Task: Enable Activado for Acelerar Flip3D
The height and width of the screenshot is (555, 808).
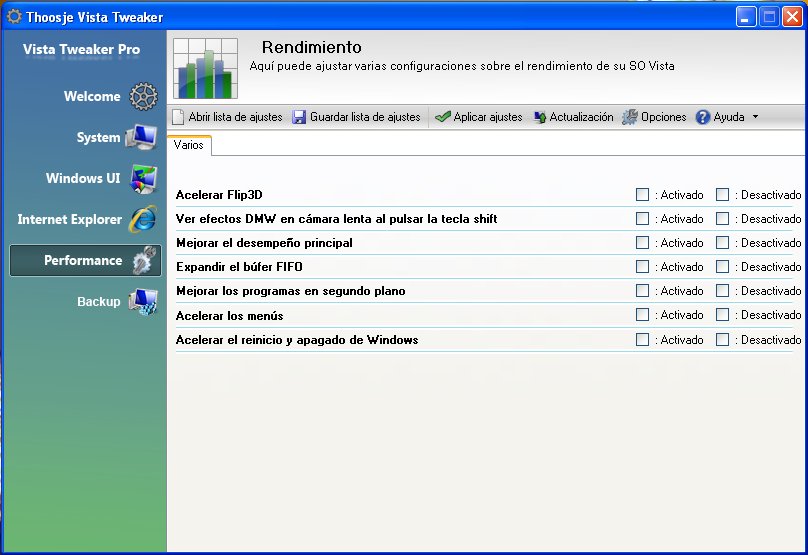Action: (642, 194)
